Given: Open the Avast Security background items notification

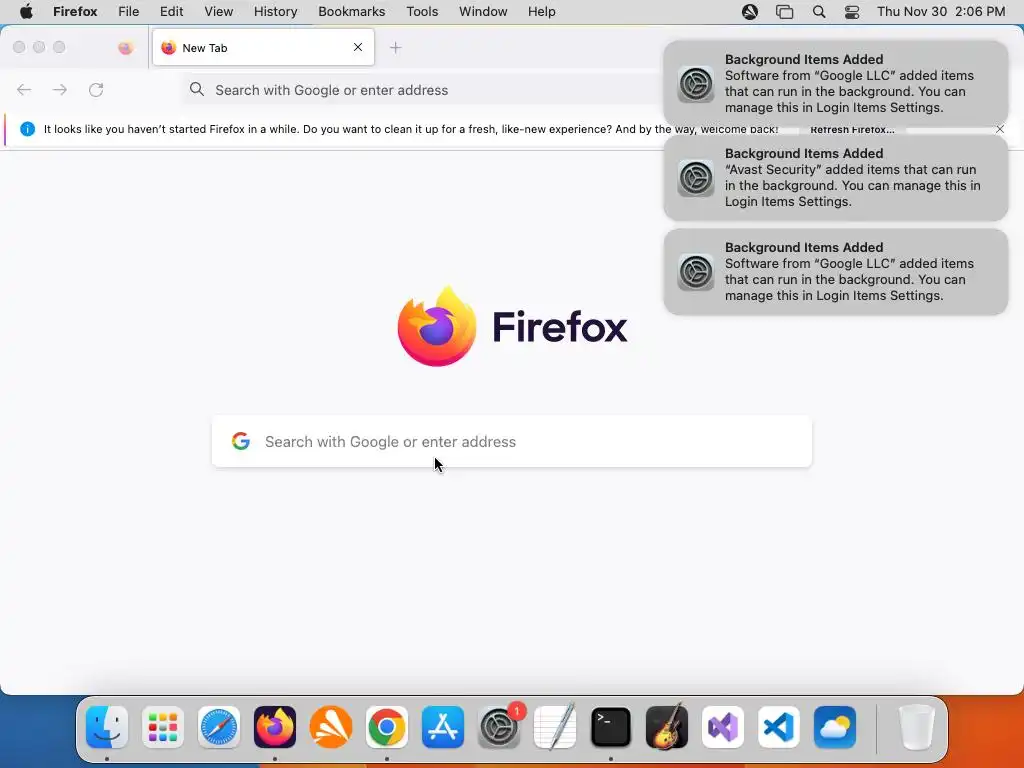Looking at the screenshot, I should tap(836, 178).
